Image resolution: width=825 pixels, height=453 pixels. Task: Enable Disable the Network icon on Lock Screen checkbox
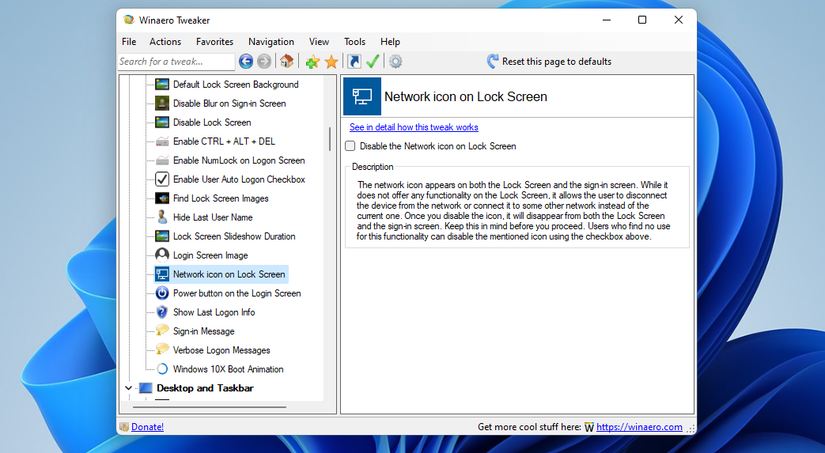tap(350, 146)
